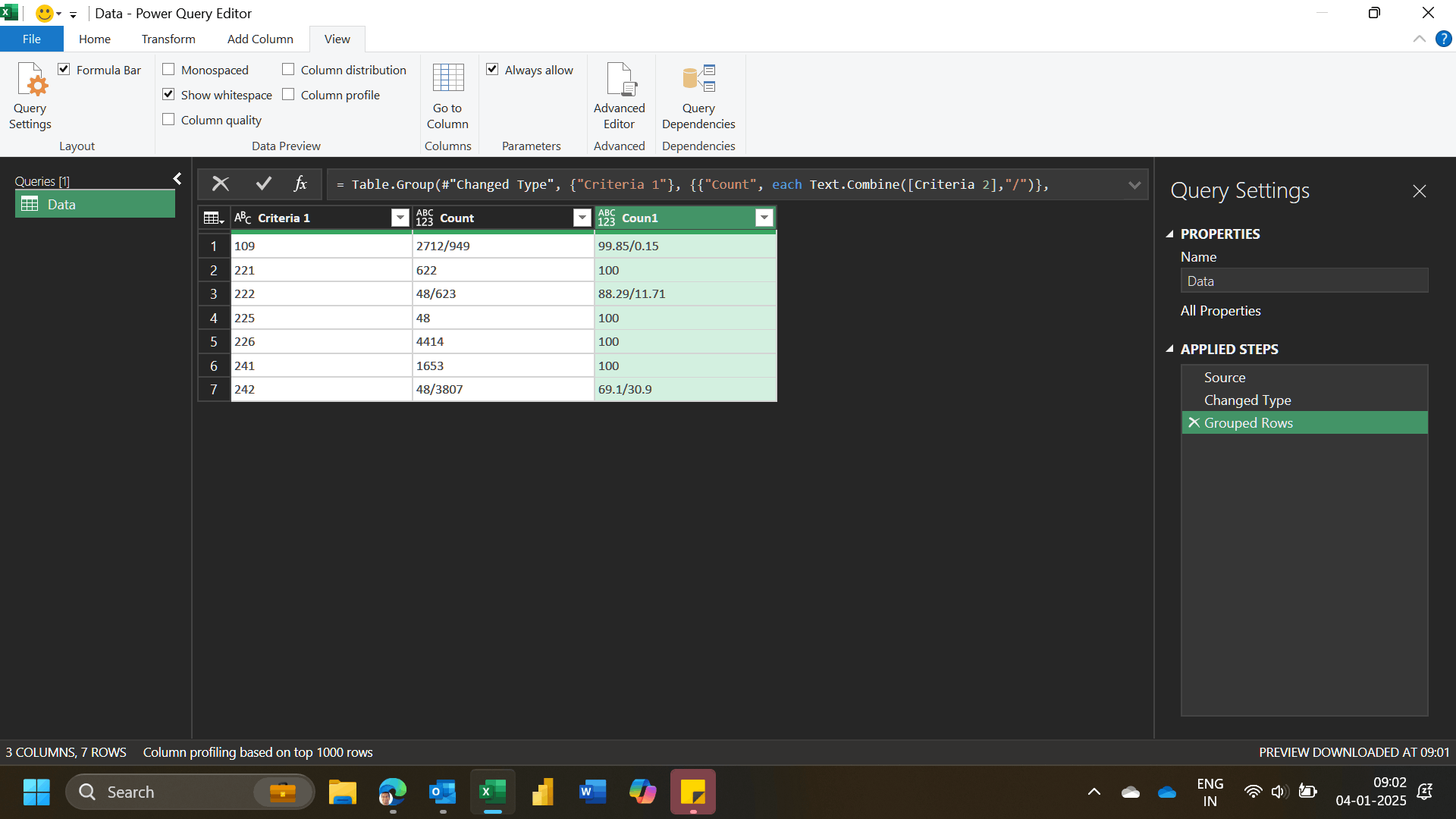Switch to the Home tab
Screen dimensions: 1456x819
click(95, 39)
